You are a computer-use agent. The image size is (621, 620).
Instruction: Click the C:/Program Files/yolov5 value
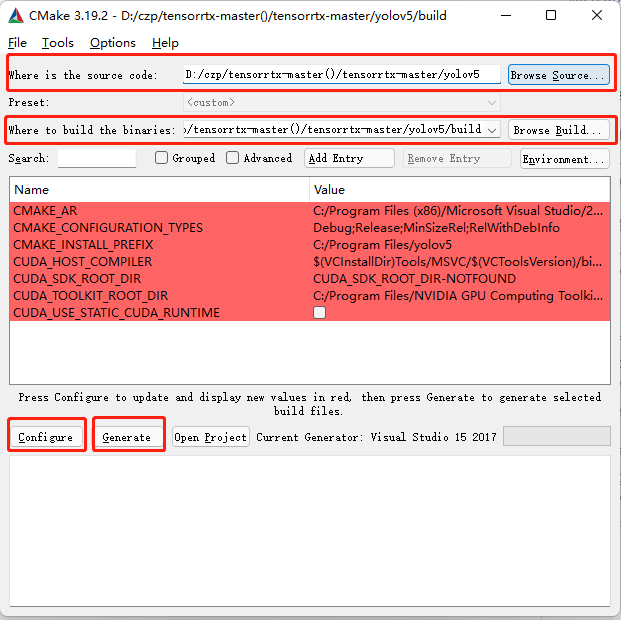click(x=382, y=245)
